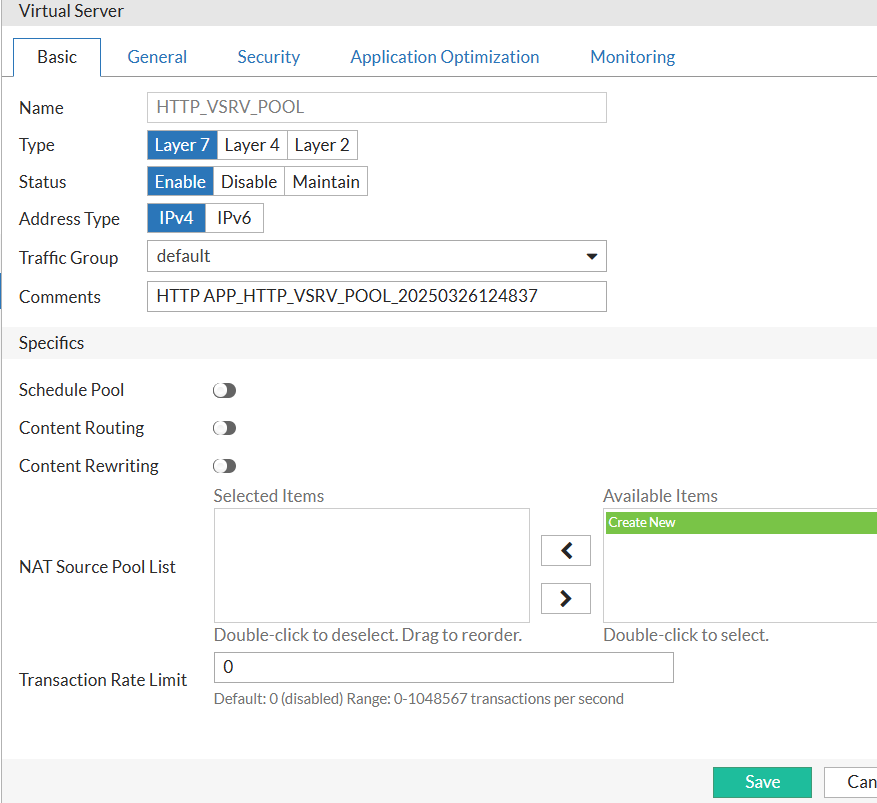877x803 pixels.
Task: Switch to the Basic tab
Action: pos(57,57)
